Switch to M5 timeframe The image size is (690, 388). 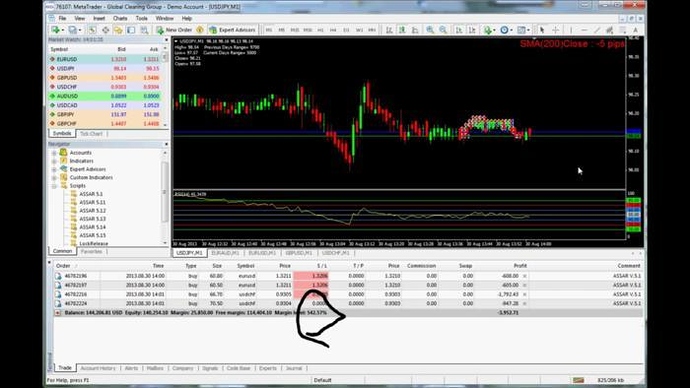point(282,30)
